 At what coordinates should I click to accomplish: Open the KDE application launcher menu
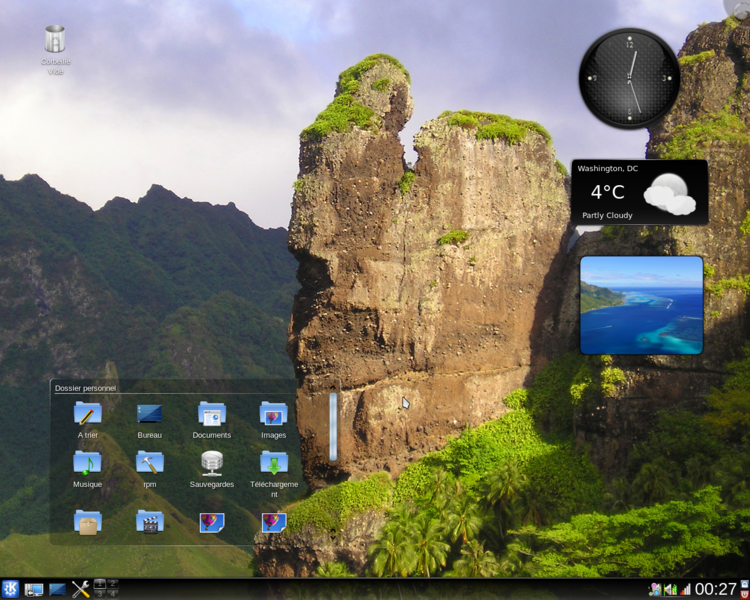[x=11, y=589]
